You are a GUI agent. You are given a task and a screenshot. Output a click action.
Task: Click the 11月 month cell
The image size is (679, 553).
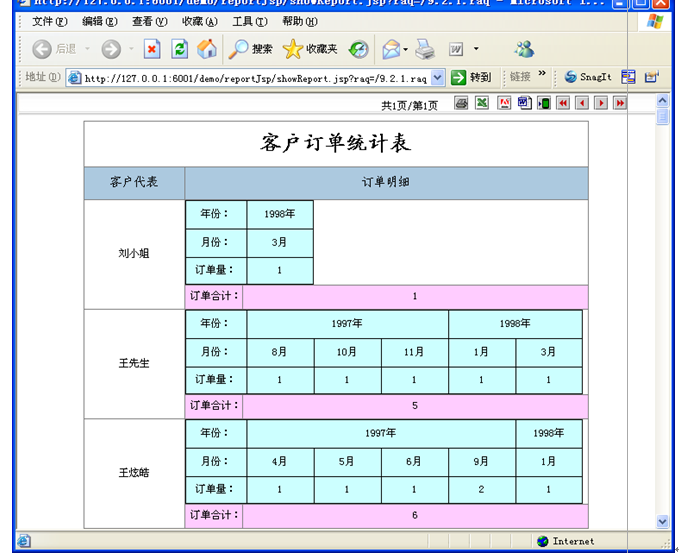pyautogui.click(x=414, y=352)
